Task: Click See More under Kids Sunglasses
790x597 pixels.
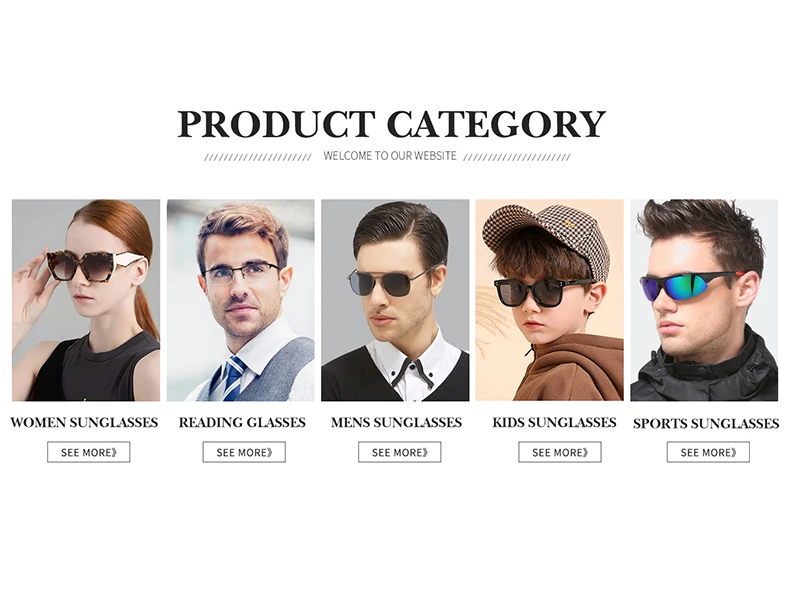Action: pyautogui.click(x=560, y=452)
